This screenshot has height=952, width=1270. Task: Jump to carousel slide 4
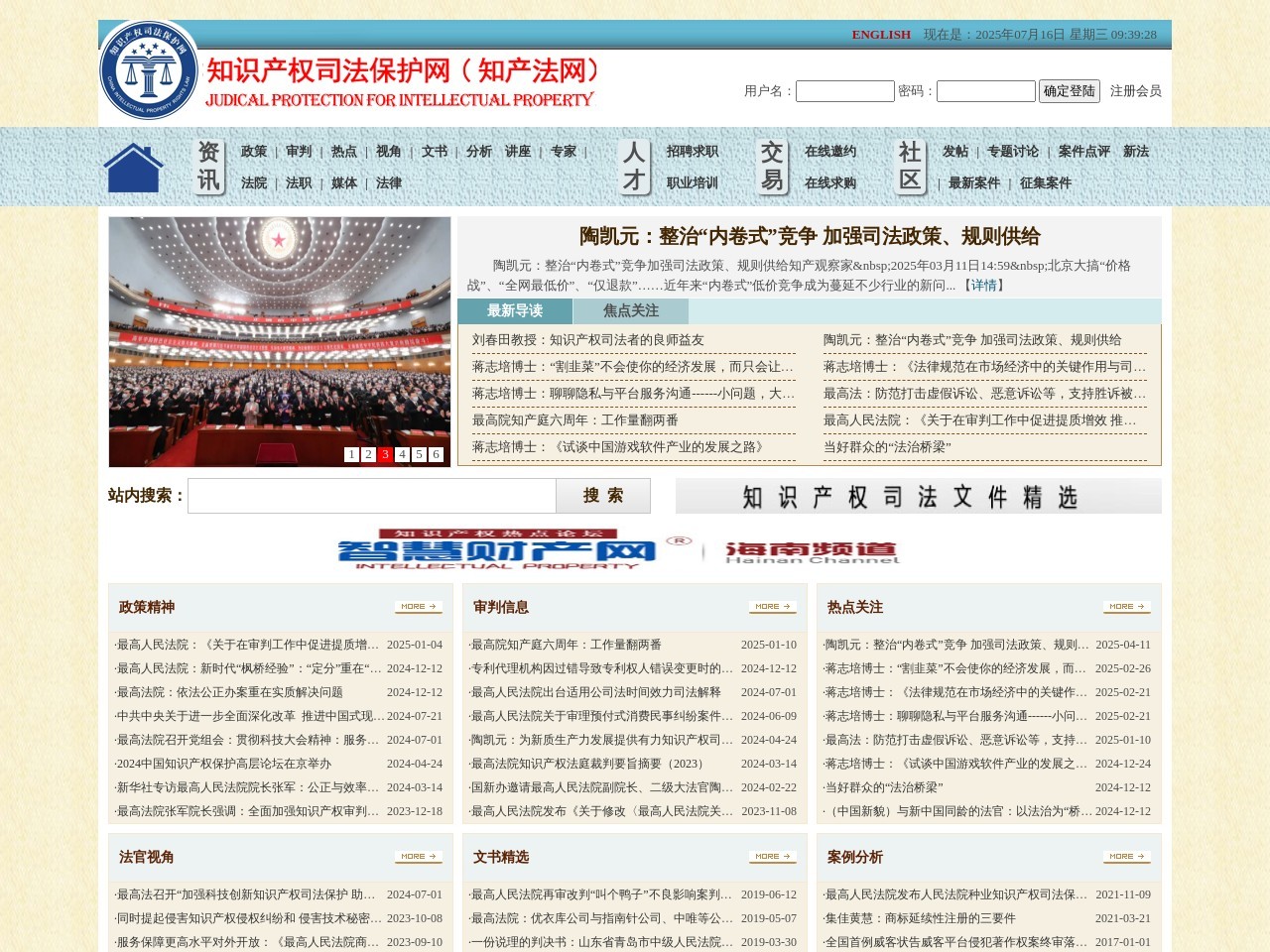pos(402,454)
